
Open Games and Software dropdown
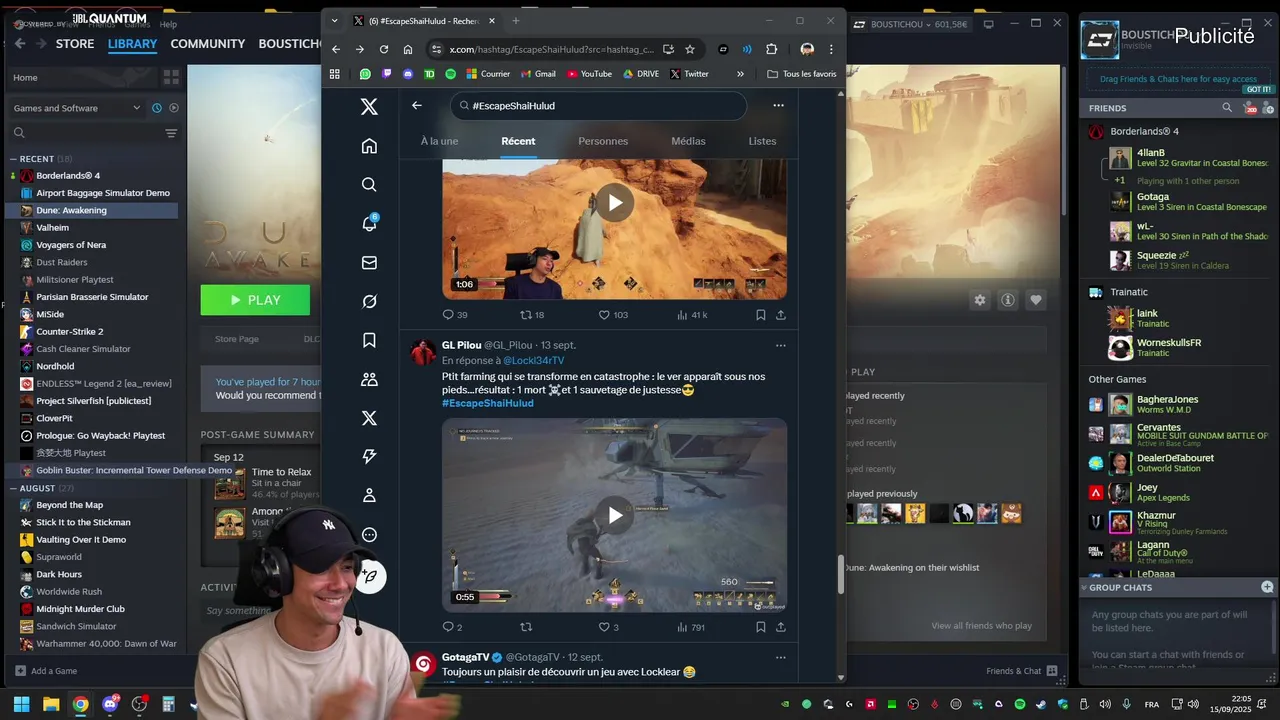(x=76, y=108)
